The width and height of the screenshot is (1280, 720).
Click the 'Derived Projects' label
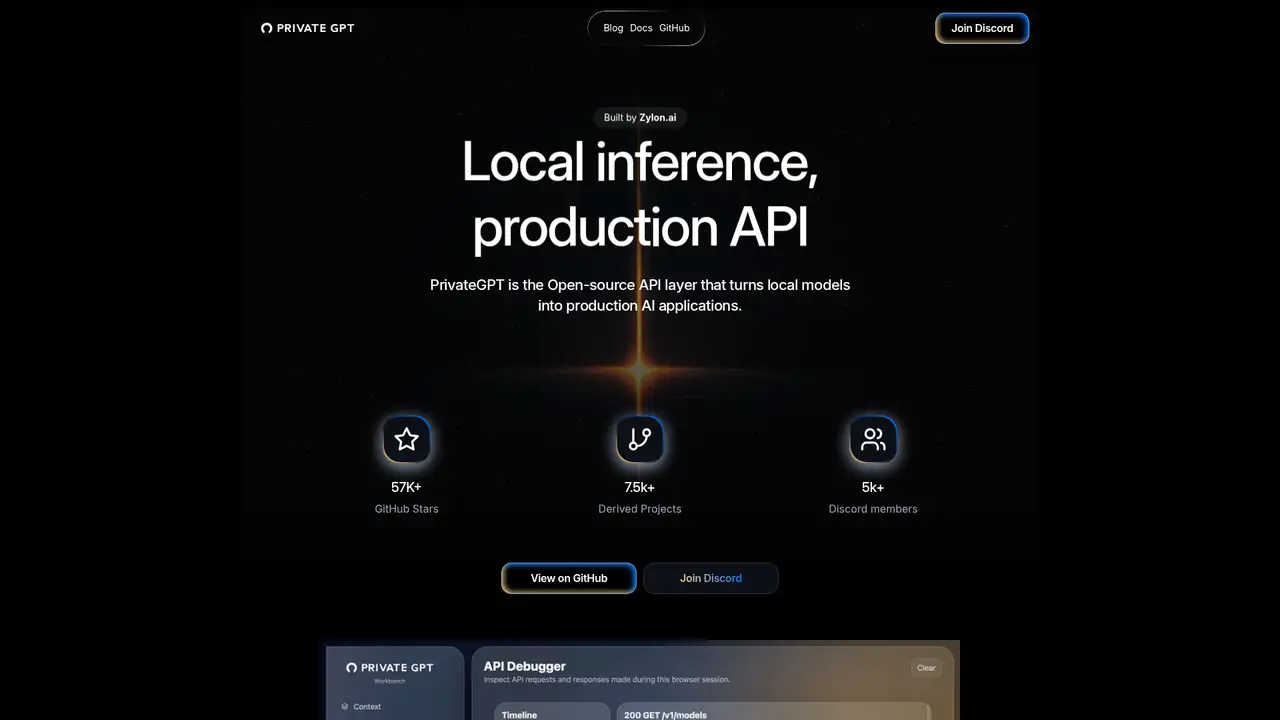click(640, 509)
